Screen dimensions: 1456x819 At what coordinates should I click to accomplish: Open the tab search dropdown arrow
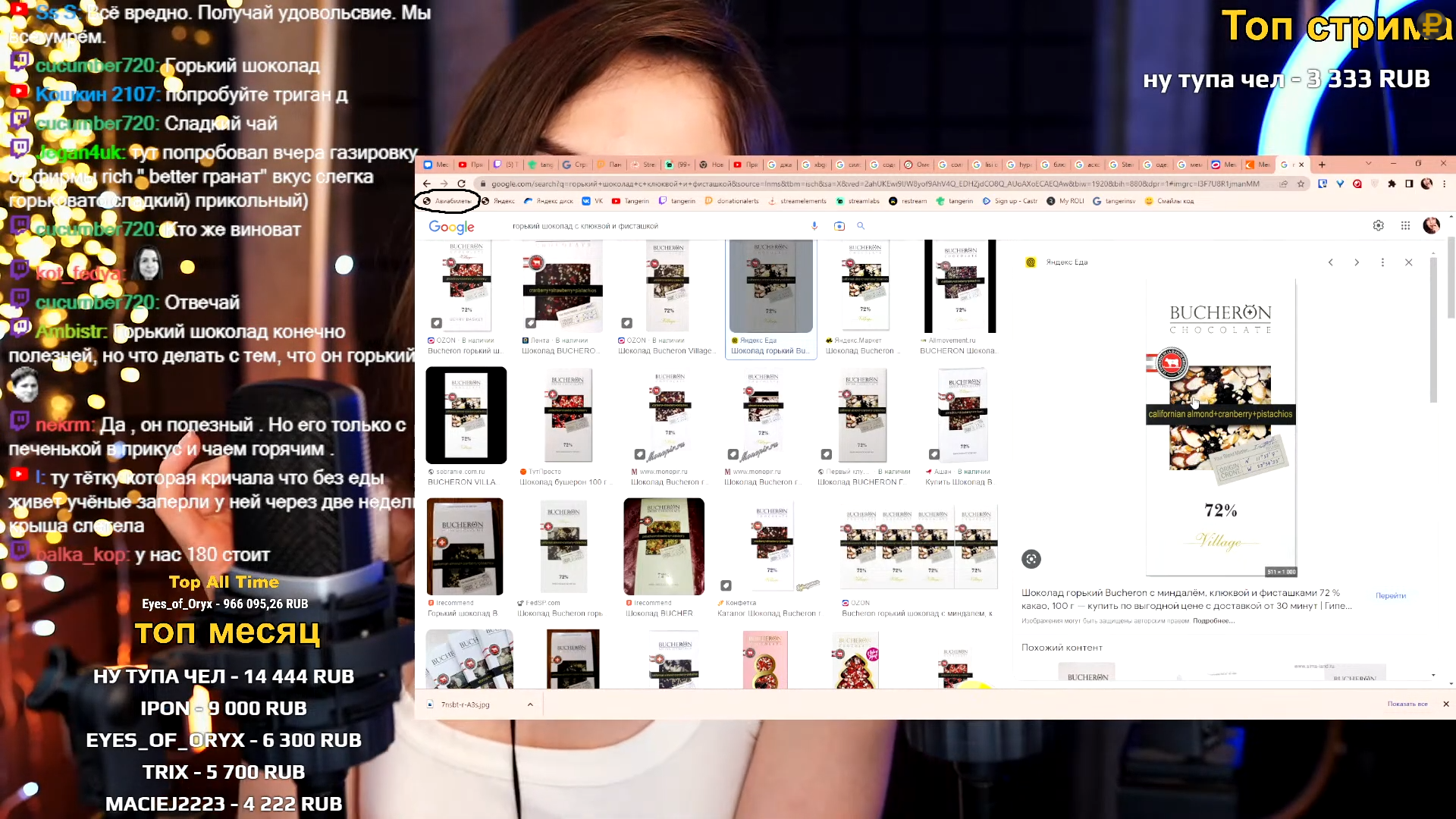[x=1368, y=164]
